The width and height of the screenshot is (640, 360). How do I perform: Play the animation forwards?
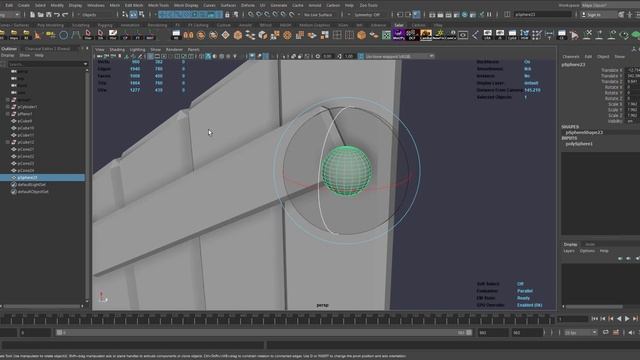pyautogui.click(x=627, y=318)
